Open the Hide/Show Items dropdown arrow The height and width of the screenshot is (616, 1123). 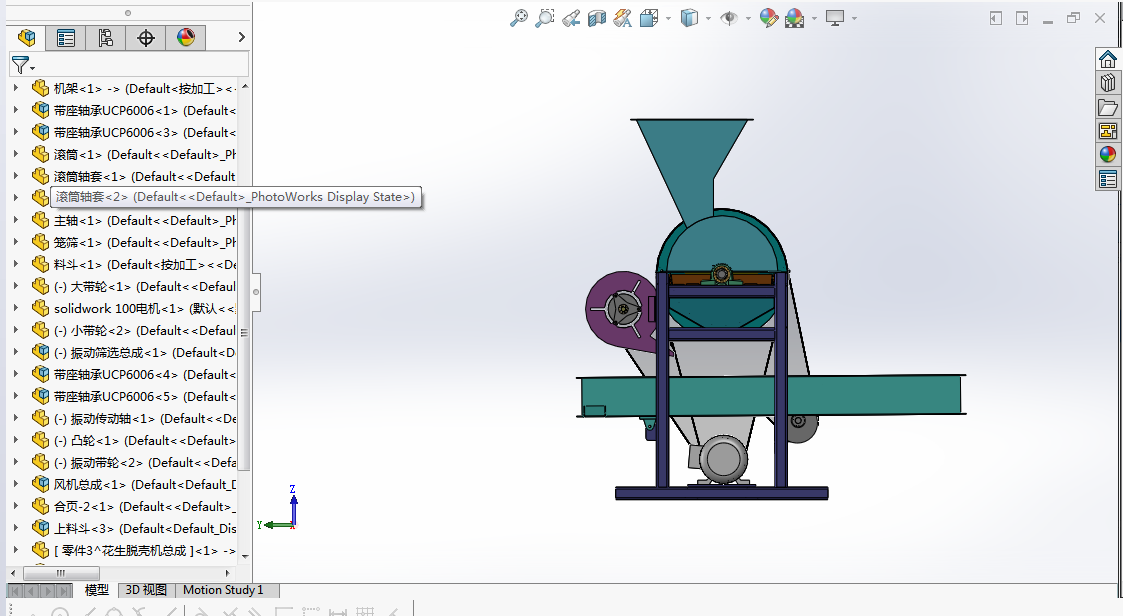coord(748,19)
